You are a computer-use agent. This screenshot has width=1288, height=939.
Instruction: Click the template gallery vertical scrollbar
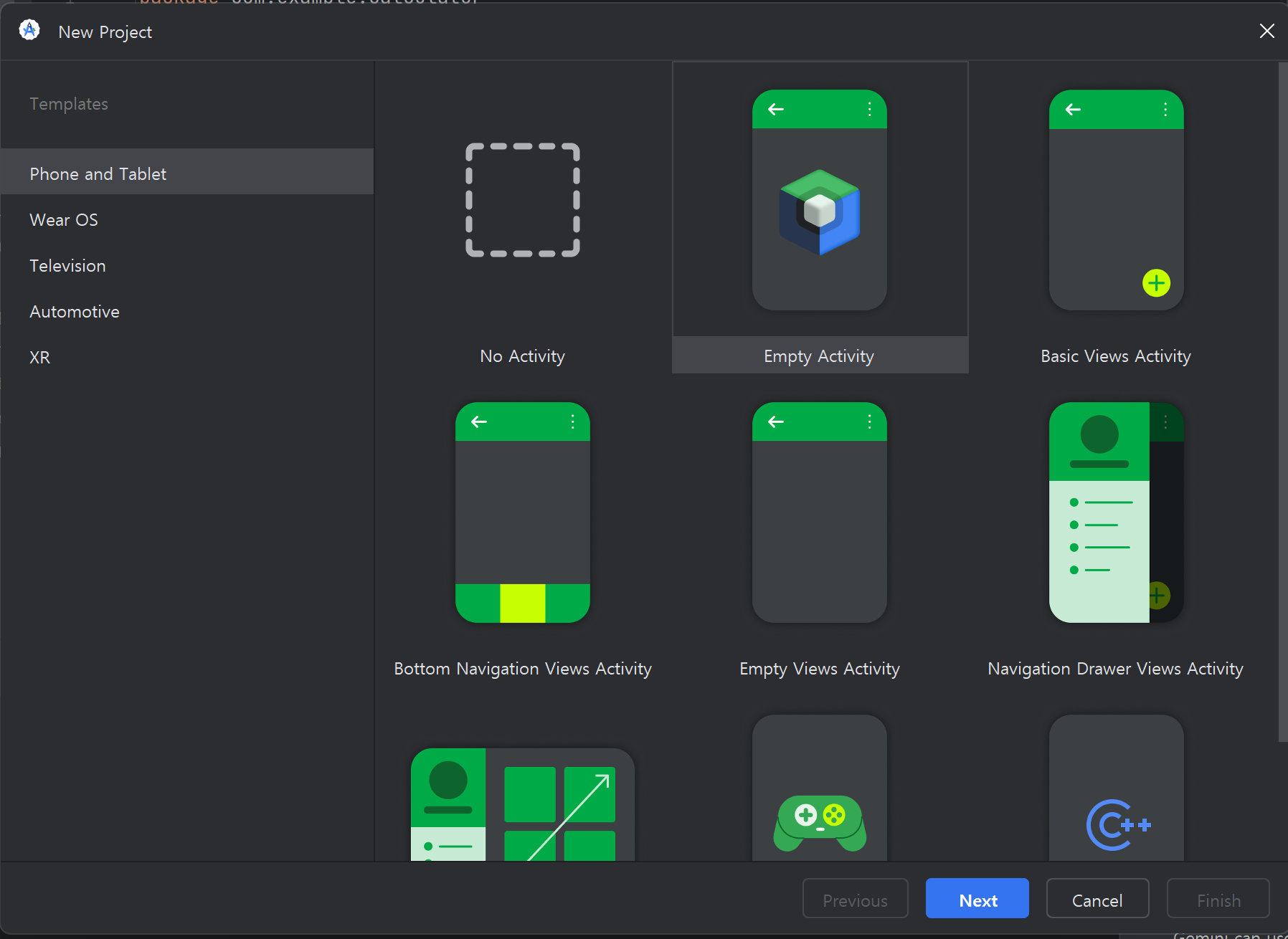click(x=1282, y=401)
